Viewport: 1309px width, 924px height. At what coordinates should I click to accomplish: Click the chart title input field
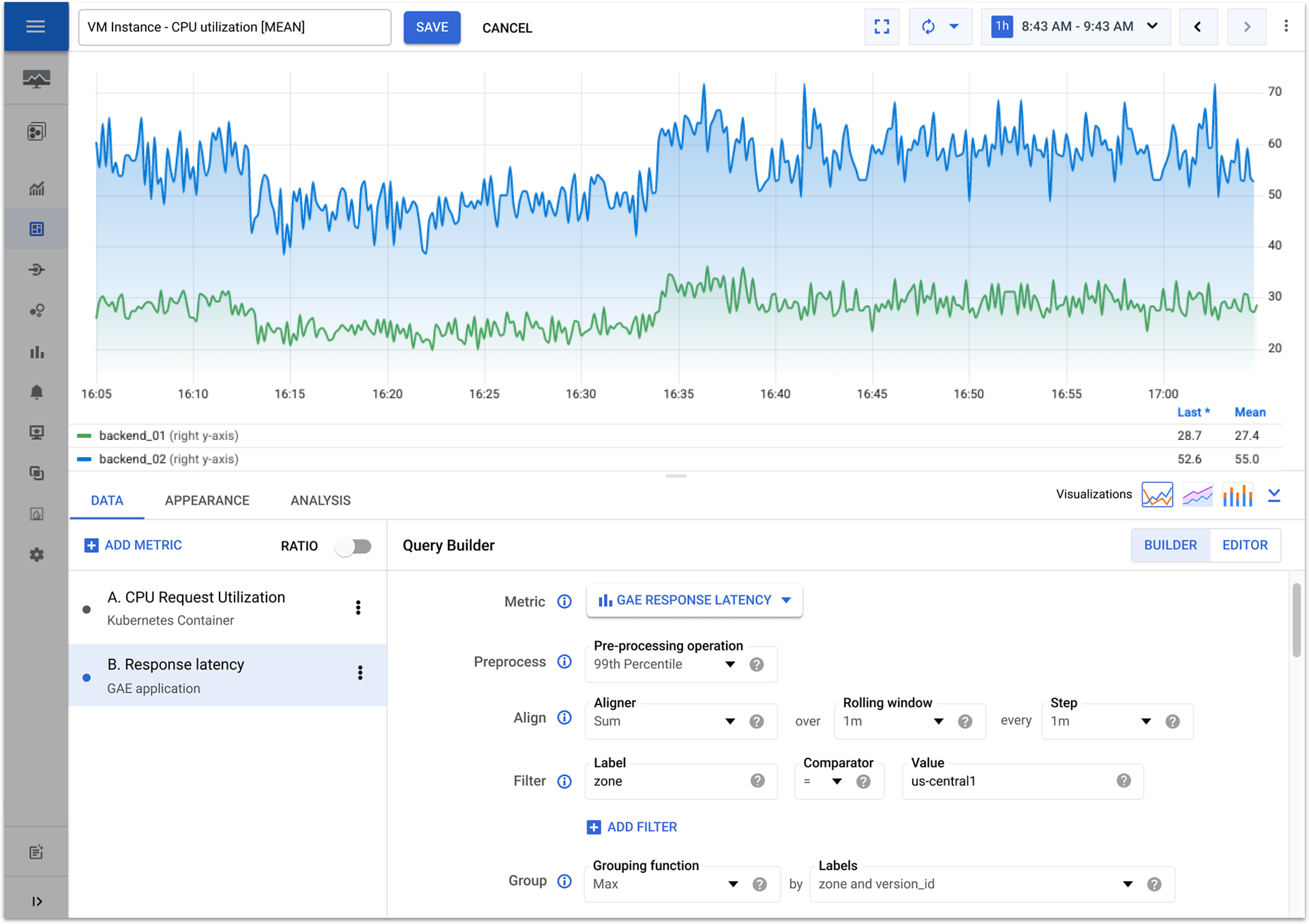(x=234, y=27)
